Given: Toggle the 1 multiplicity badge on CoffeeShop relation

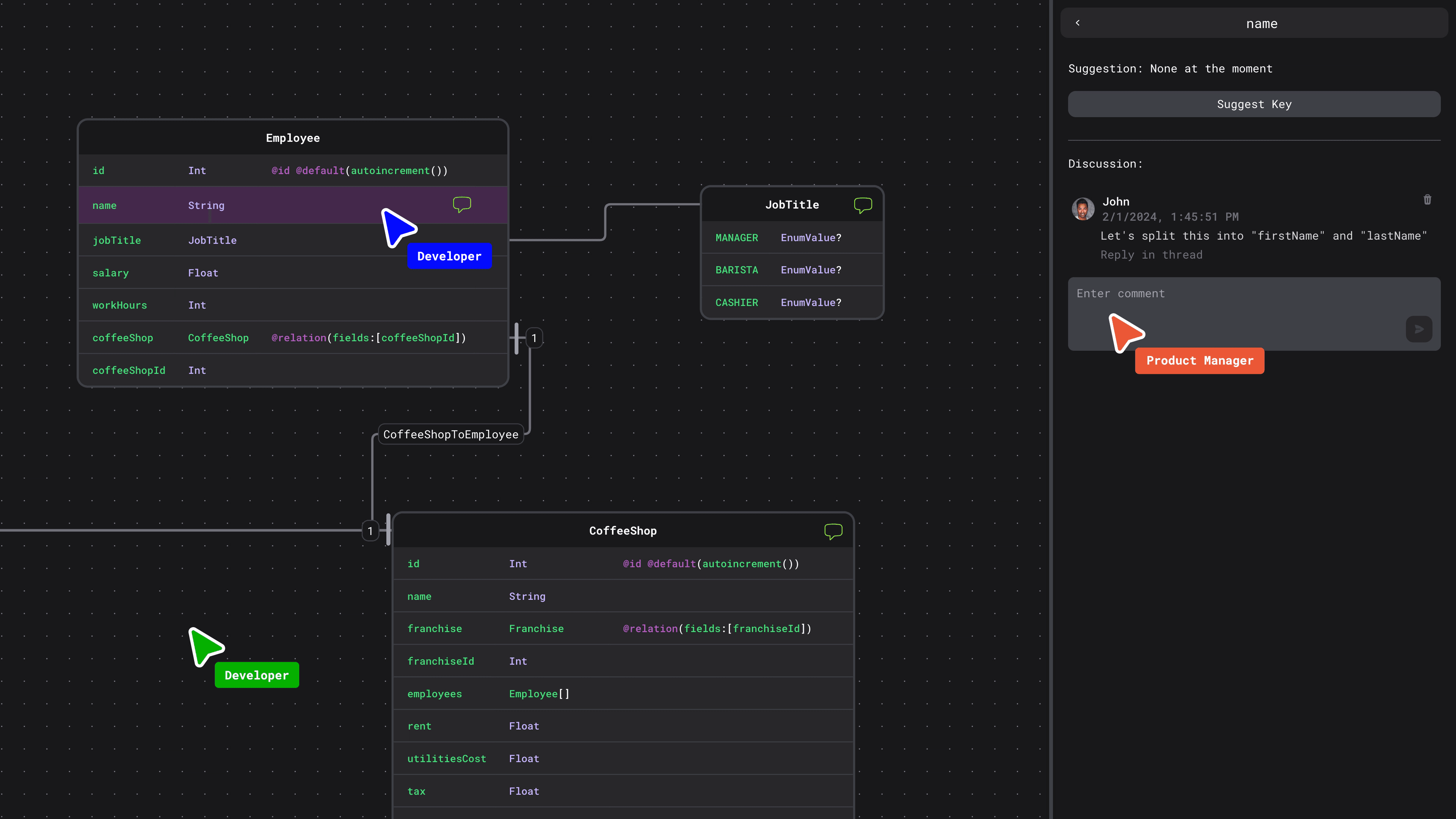Looking at the screenshot, I should [370, 530].
